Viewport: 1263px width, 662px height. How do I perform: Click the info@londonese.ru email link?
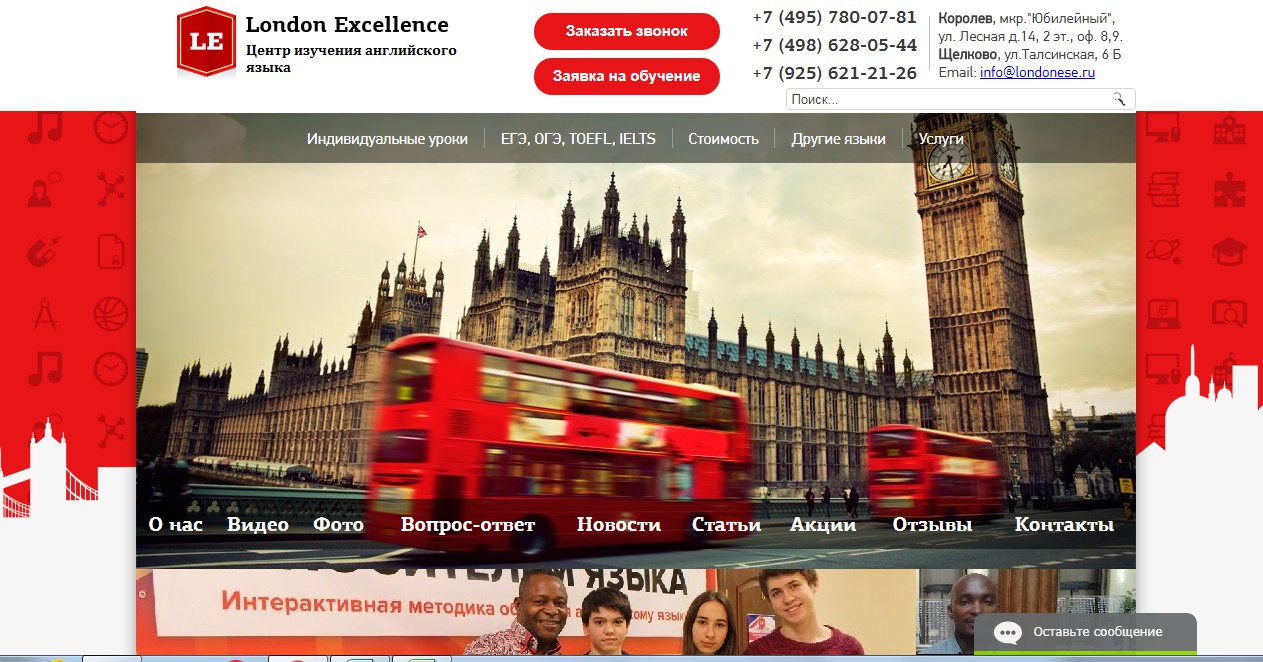click(x=1037, y=72)
